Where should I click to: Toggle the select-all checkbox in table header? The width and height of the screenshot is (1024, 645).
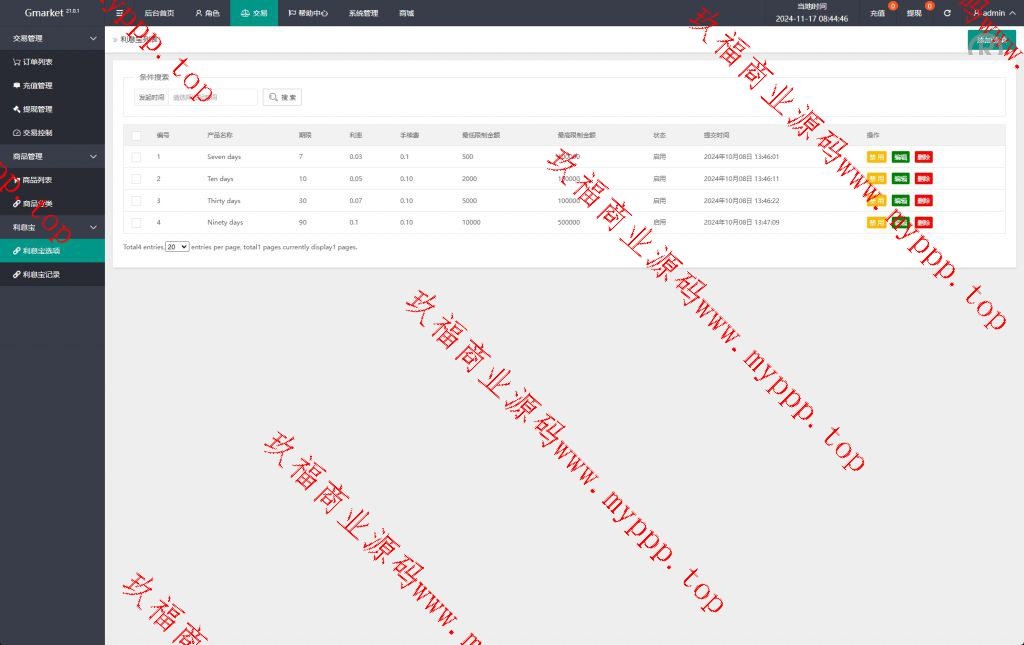tap(136, 135)
